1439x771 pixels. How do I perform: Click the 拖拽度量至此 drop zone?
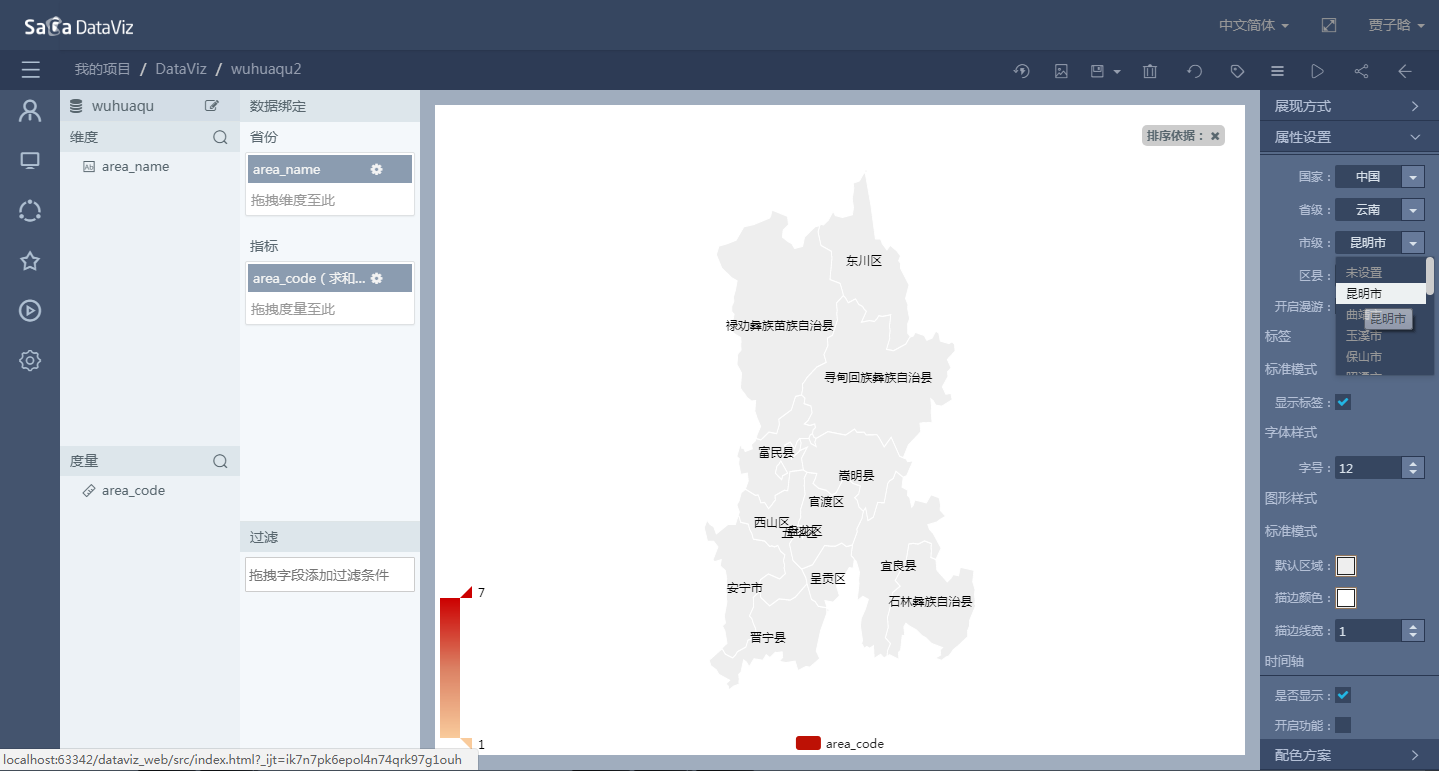(330, 309)
